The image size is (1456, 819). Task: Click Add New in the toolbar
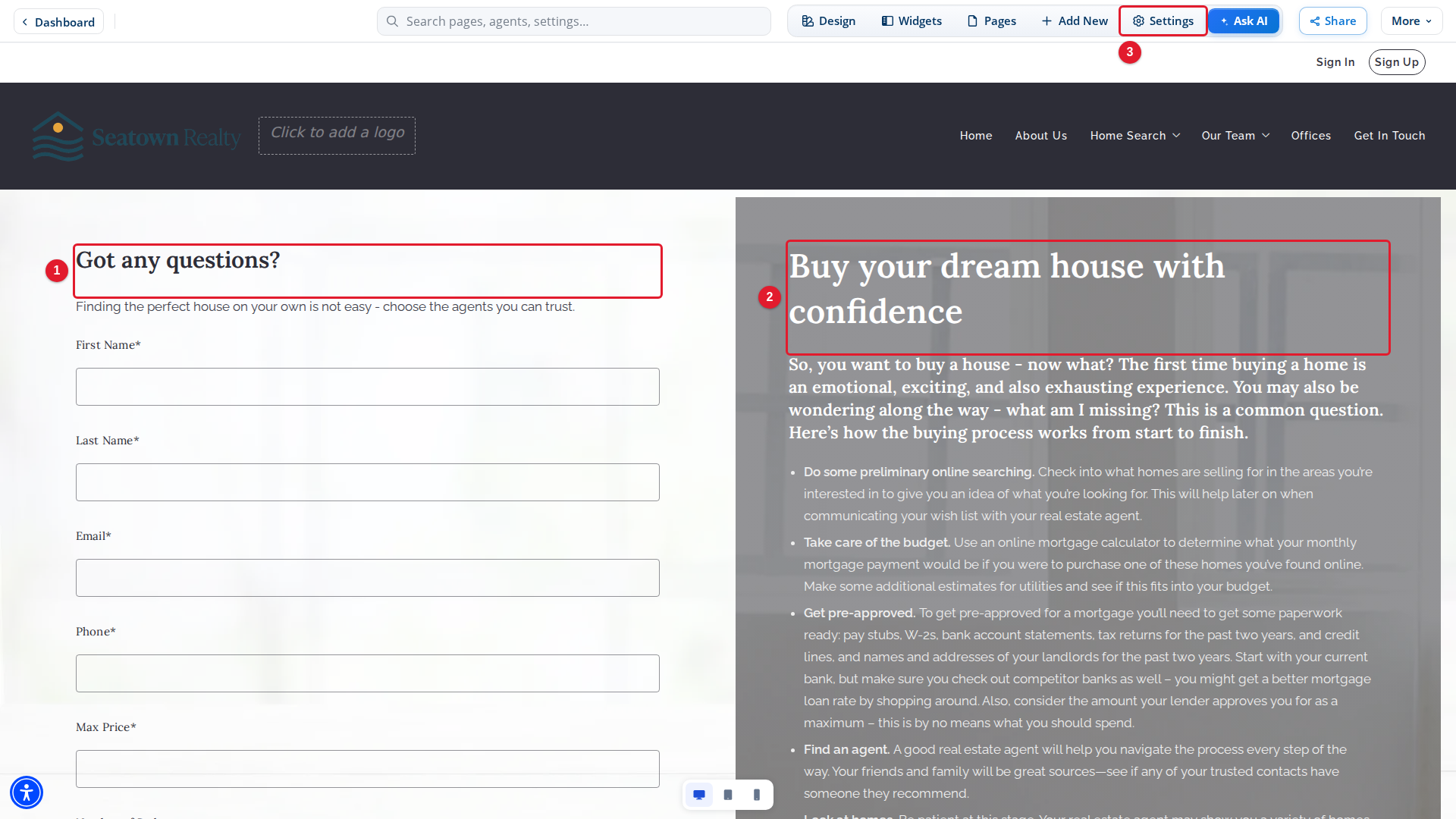coord(1075,21)
